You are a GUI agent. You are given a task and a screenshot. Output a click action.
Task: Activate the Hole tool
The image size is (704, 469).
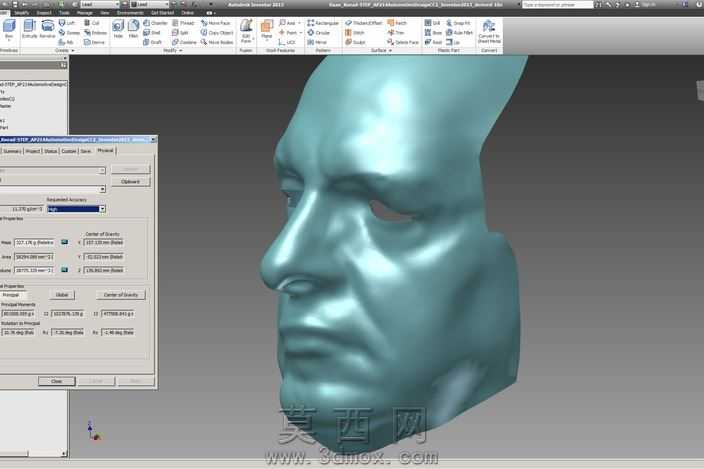[118, 29]
